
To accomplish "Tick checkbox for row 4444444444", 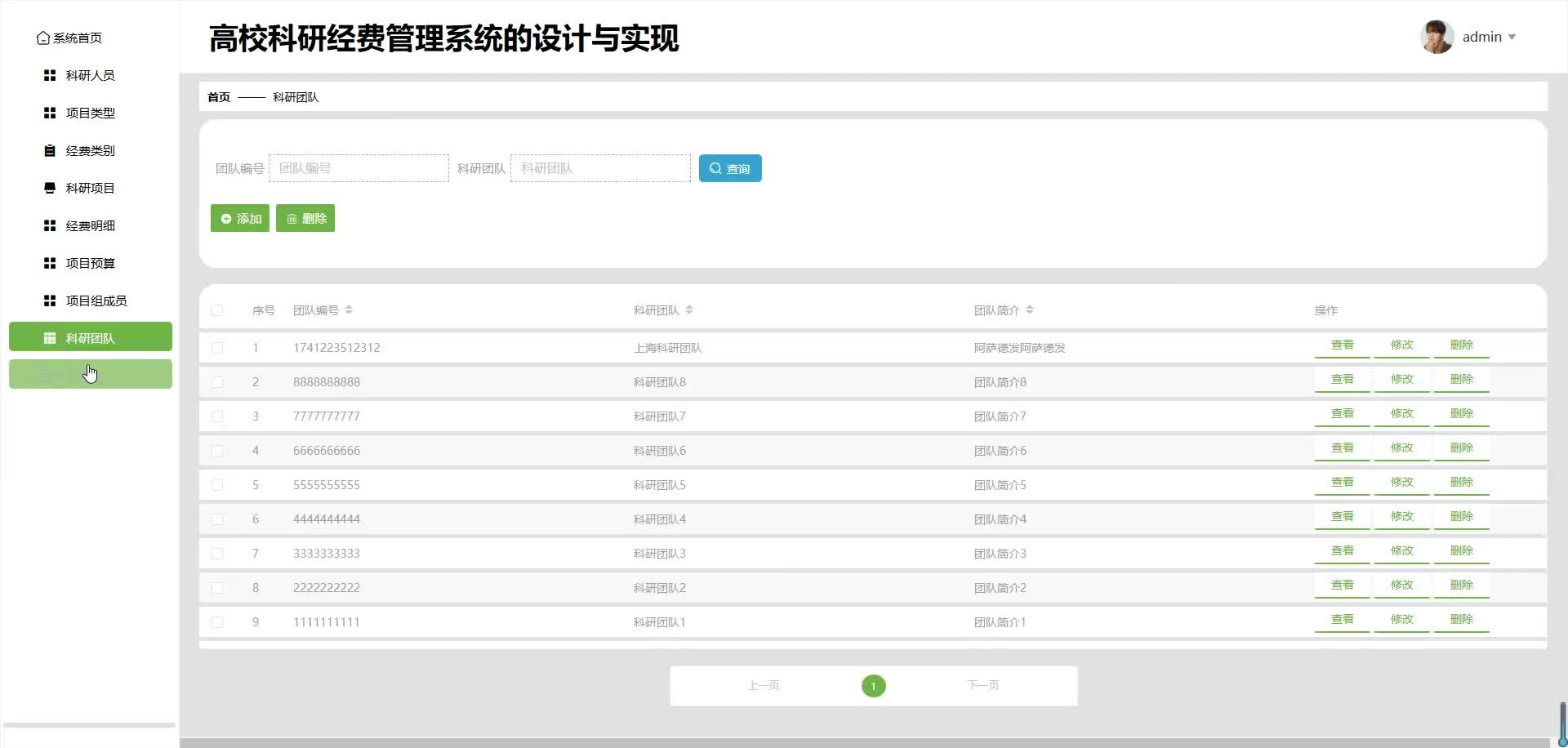I will coord(217,519).
